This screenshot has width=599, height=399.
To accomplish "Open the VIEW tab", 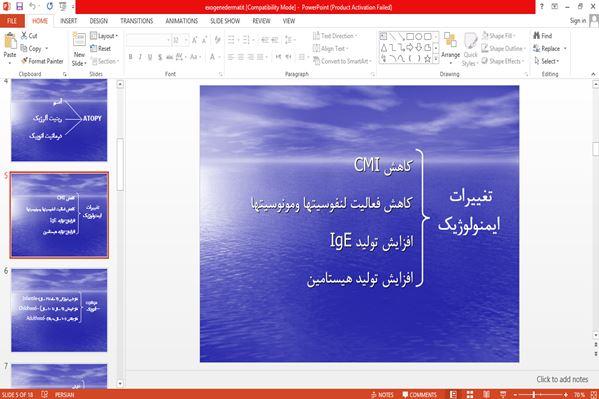I will pos(289,21).
